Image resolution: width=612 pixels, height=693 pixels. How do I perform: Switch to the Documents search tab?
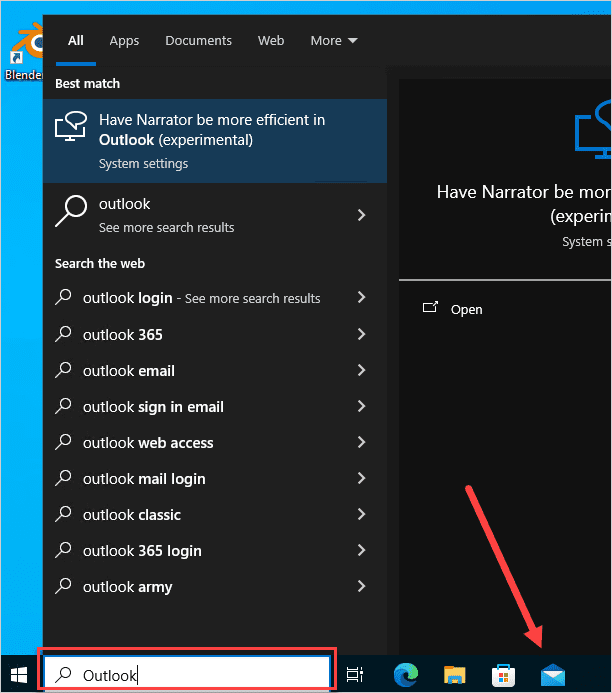pyautogui.click(x=198, y=41)
